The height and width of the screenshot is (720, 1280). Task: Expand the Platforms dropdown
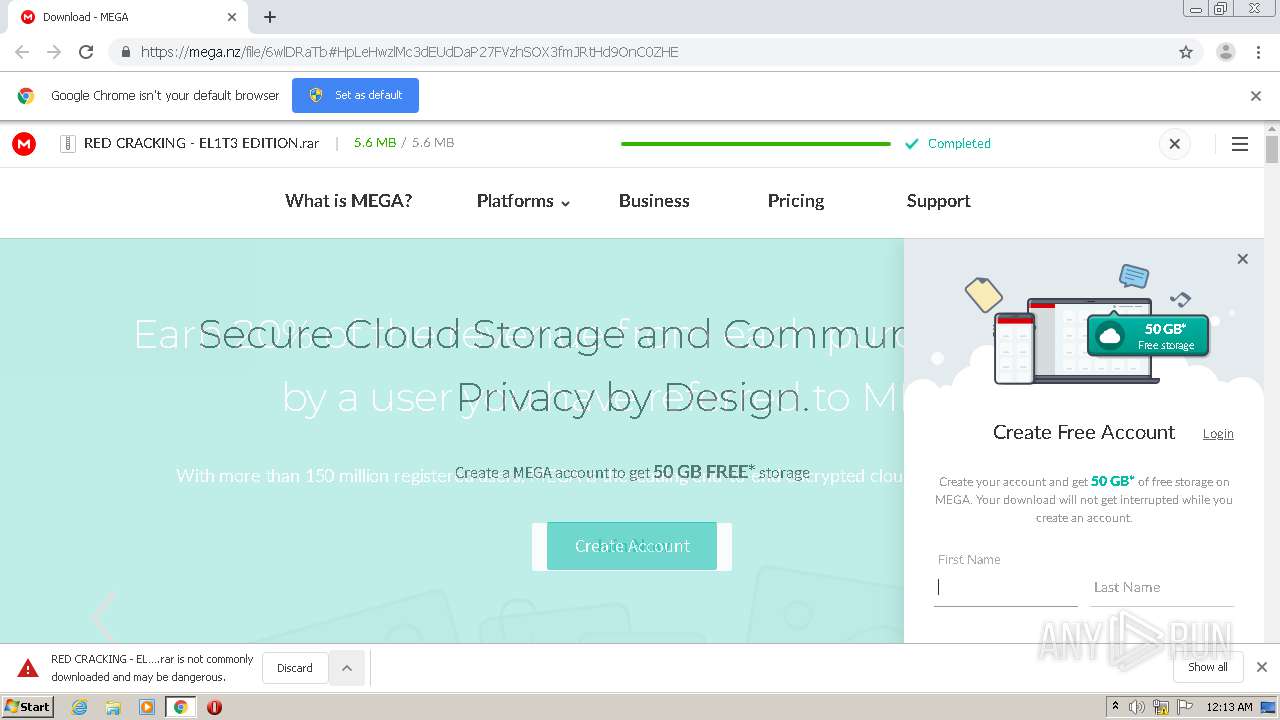click(523, 201)
